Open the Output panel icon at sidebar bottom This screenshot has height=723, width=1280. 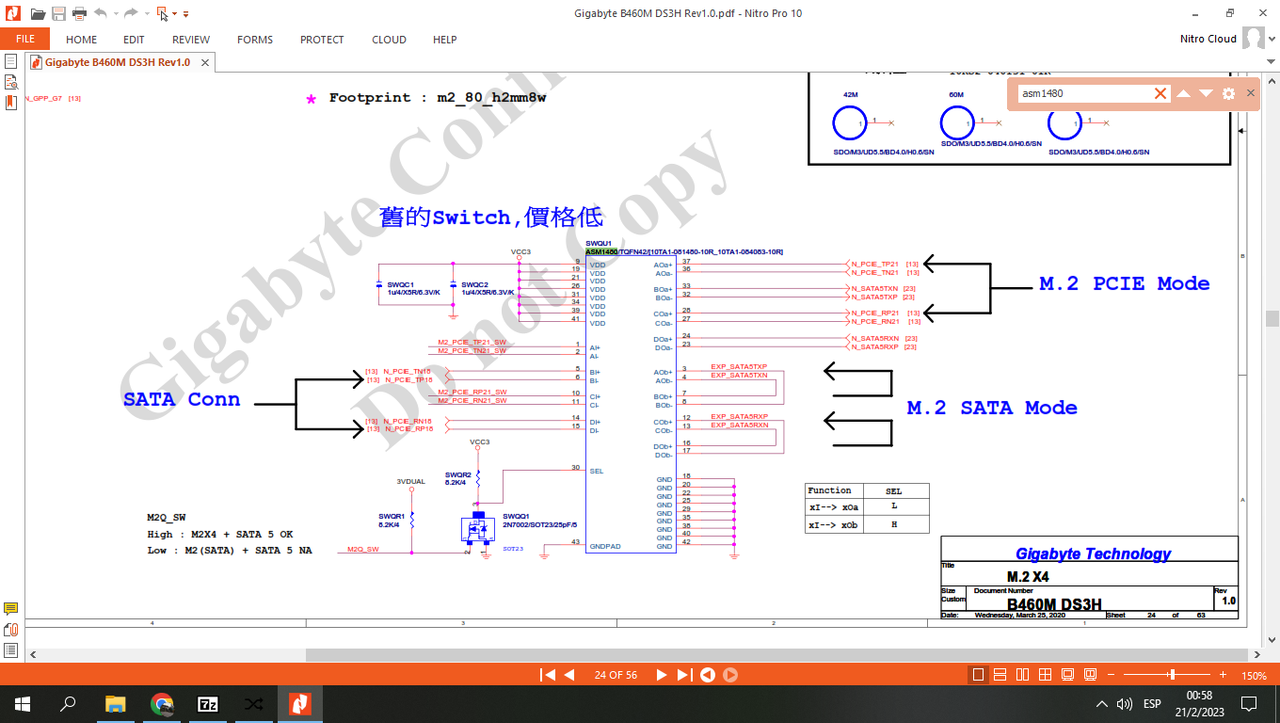click(x=11, y=649)
